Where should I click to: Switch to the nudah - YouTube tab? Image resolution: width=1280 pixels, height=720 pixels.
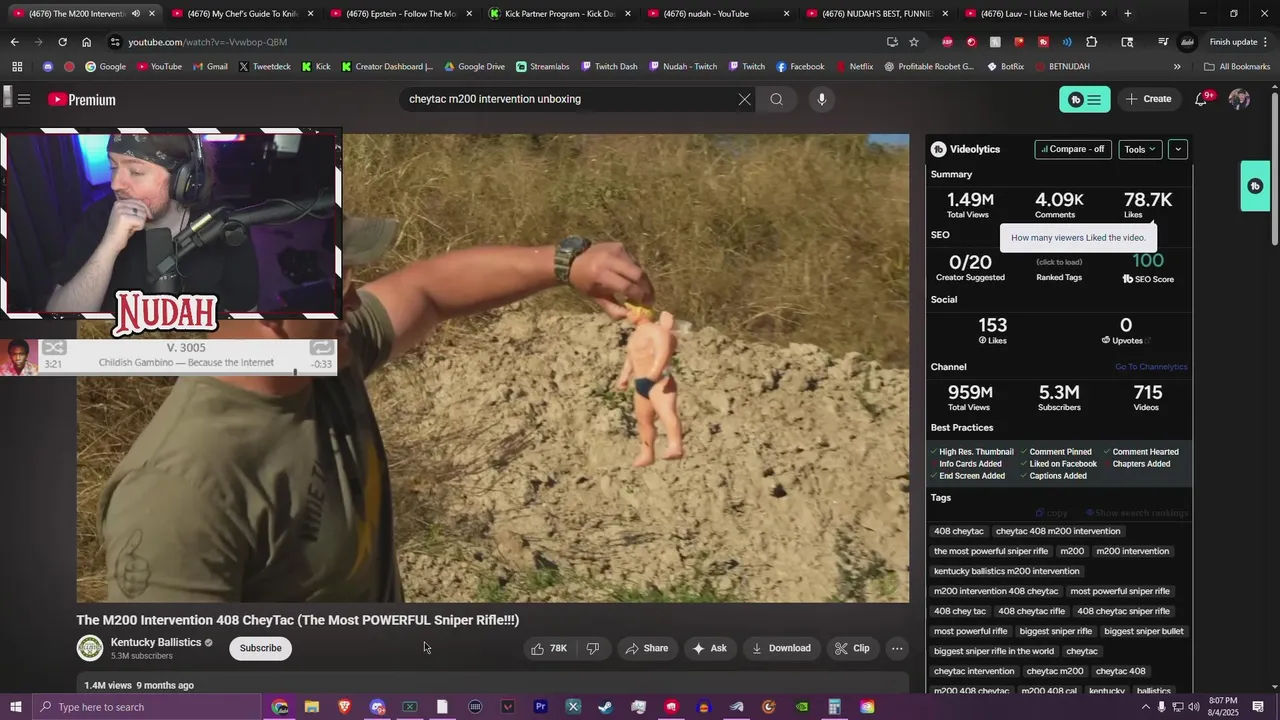click(x=718, y=14)
